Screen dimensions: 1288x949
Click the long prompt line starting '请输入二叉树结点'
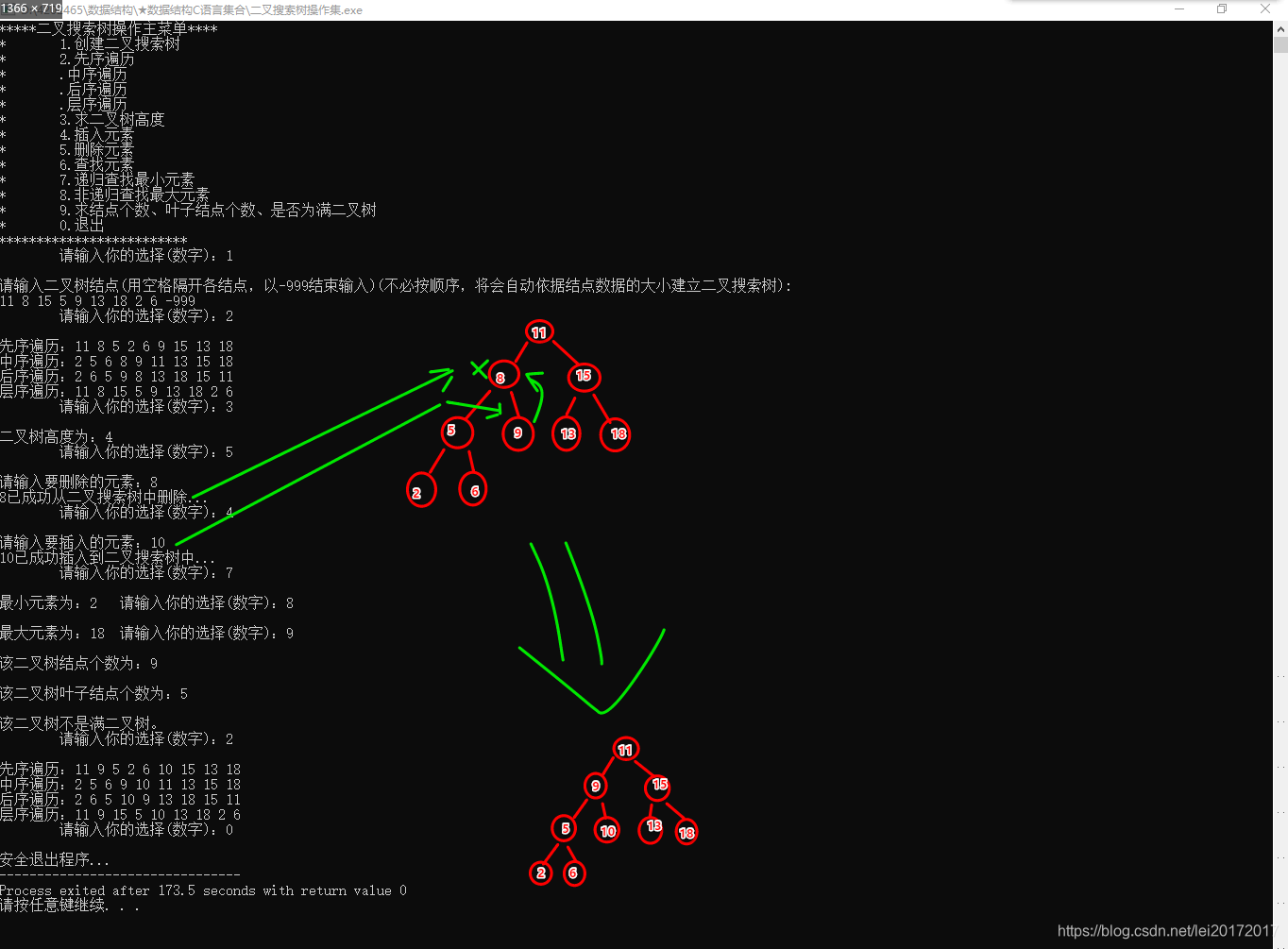coord(397,286)
